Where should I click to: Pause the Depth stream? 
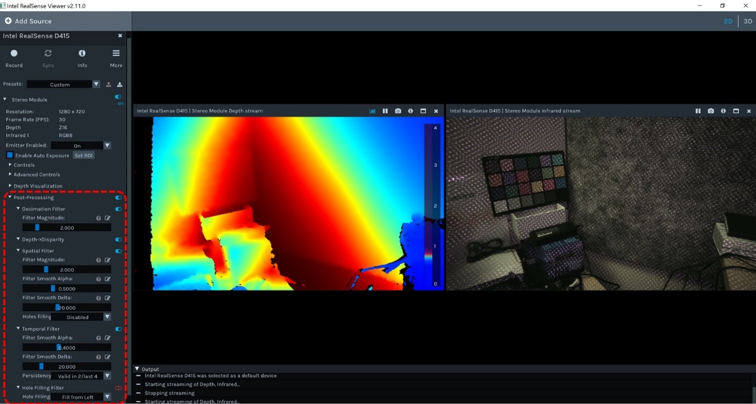pos(385,111)
